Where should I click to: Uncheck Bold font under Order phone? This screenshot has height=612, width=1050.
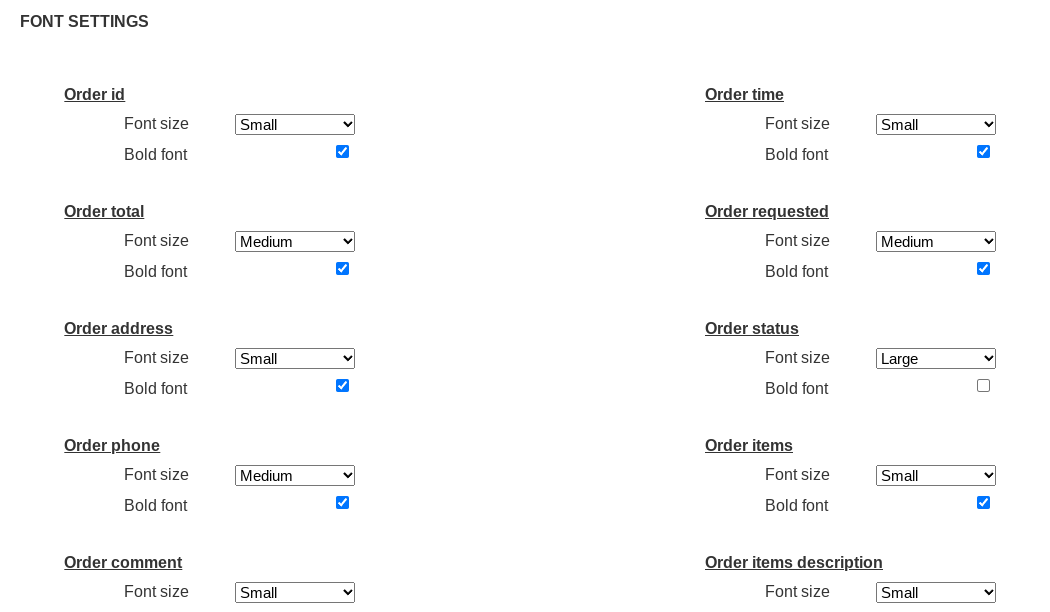tap(342, 503)
